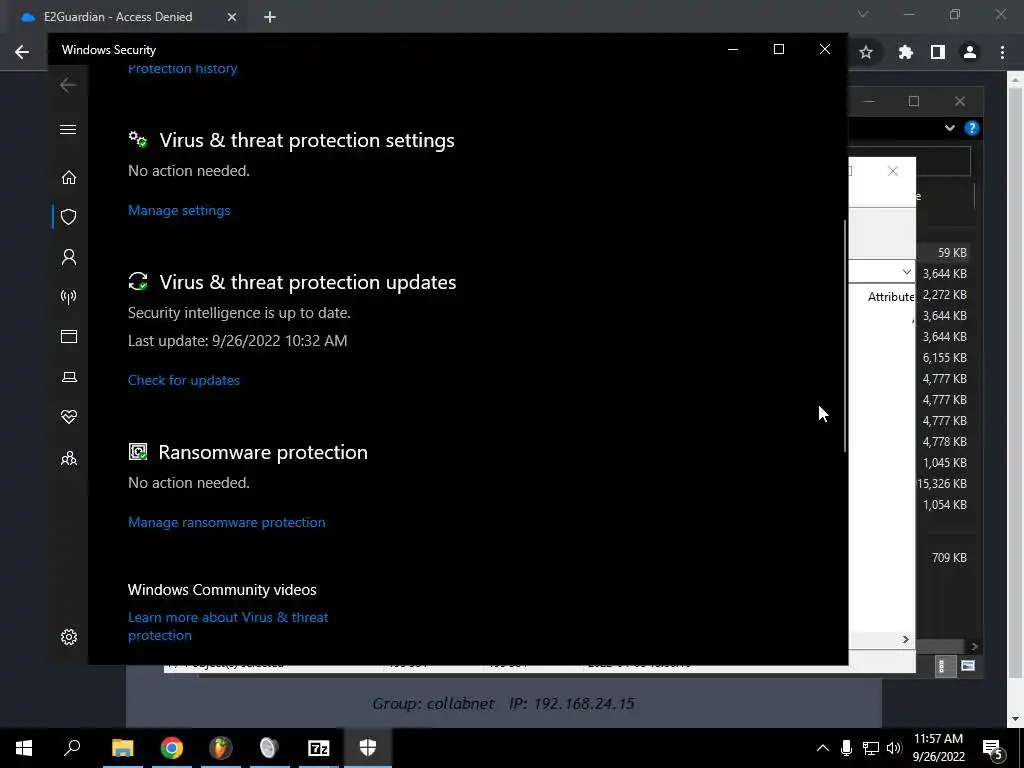Image resolution: width=1024 pixels, height=768 pixels.
Task: Open taskbar search magnifier
Action: click(x=72, y=748)
